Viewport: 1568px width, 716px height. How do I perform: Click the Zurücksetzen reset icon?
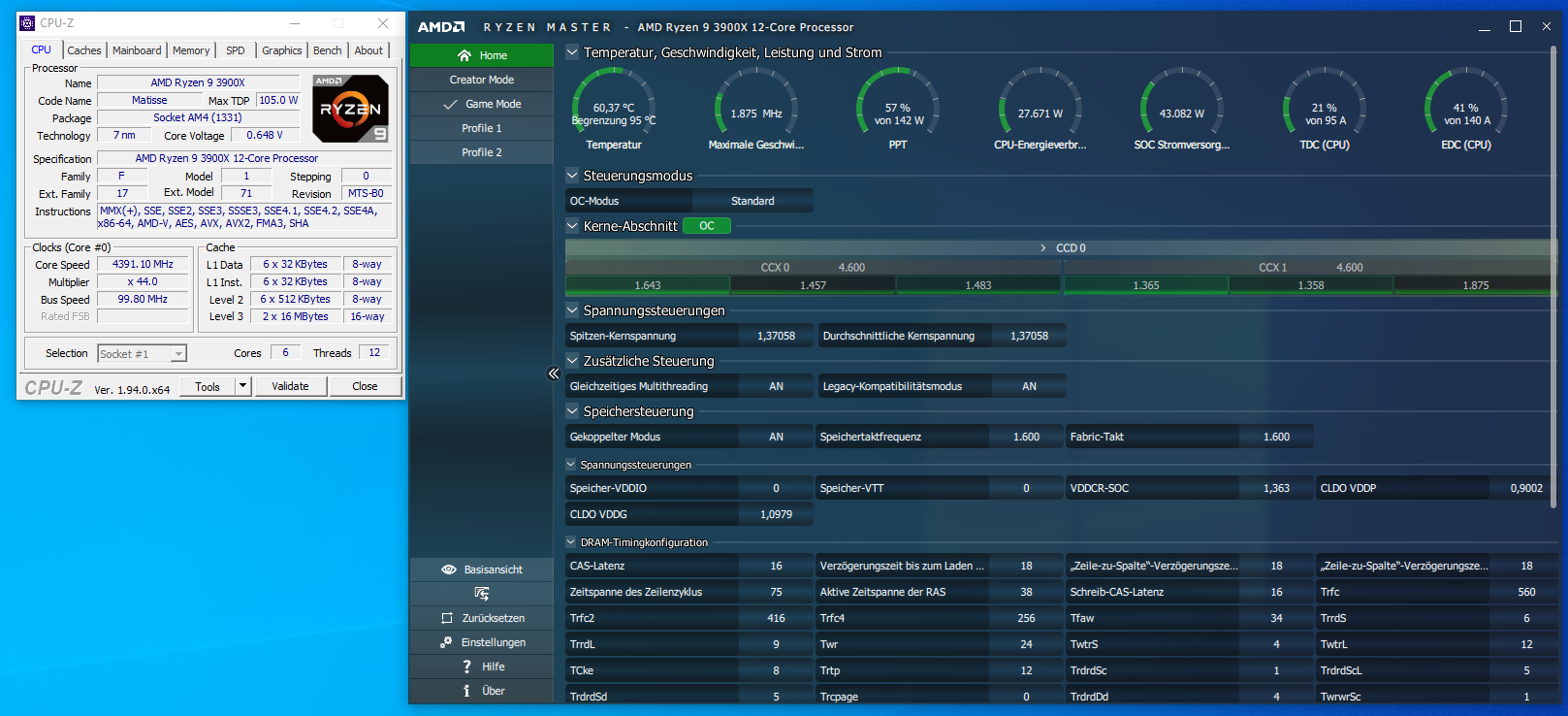447,618
